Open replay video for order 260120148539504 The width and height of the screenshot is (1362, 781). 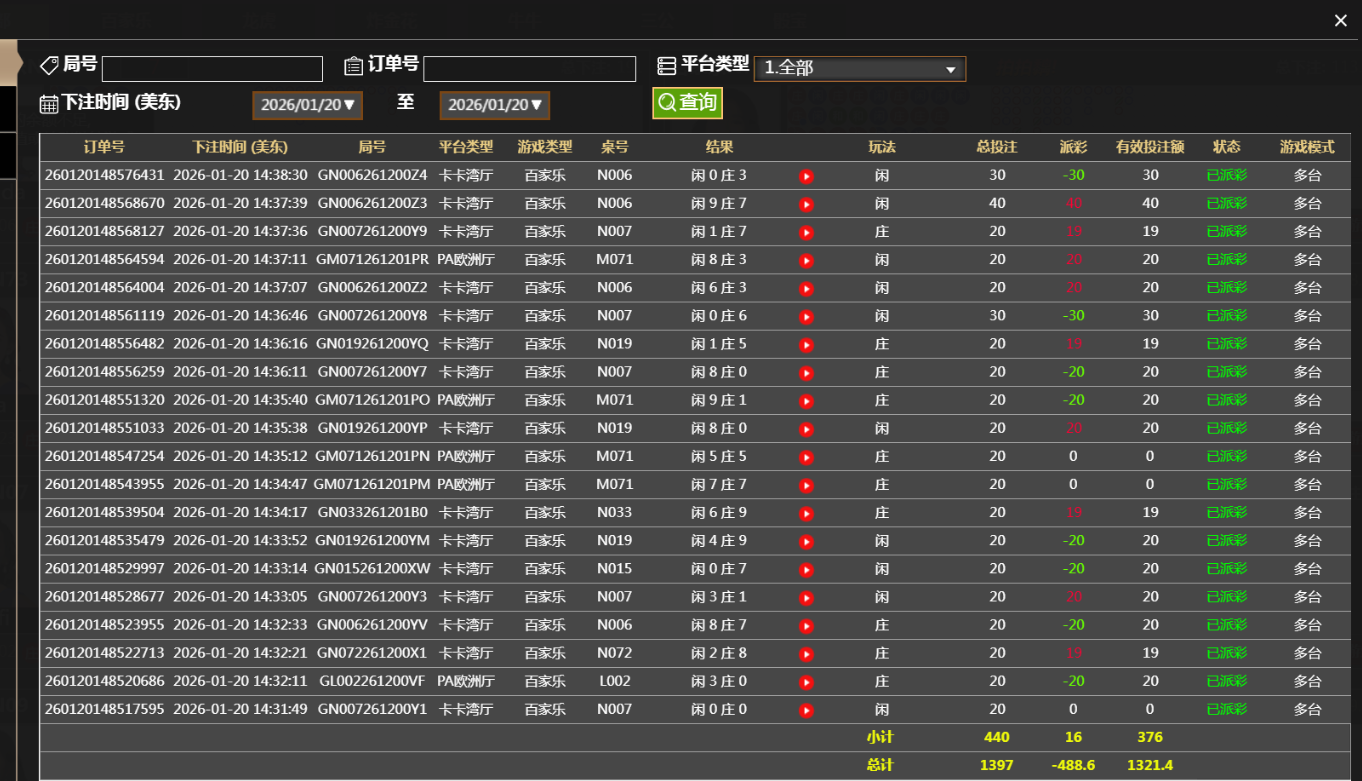pos(806,513)
